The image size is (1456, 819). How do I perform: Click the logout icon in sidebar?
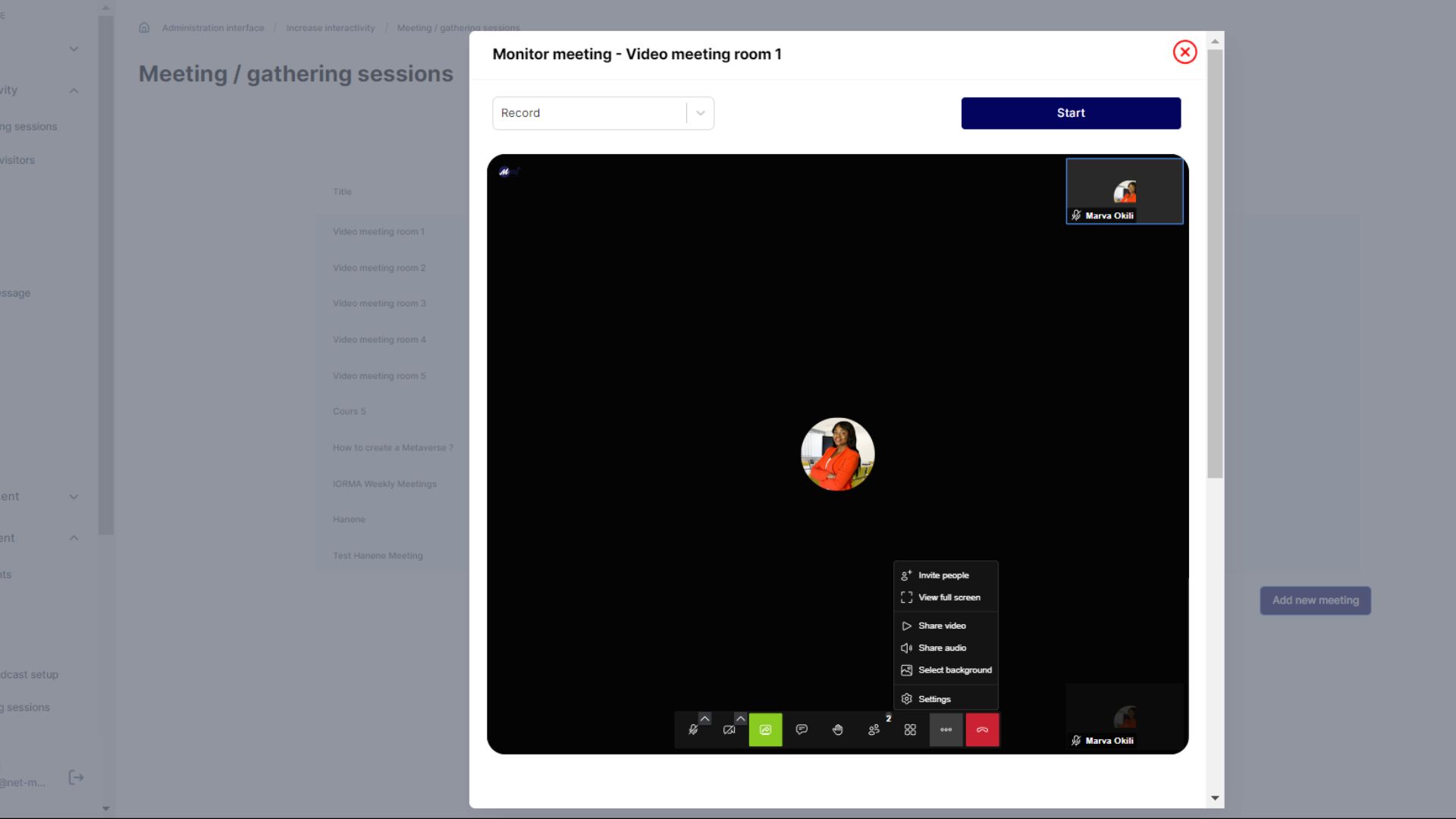click(x=76, y=777)
